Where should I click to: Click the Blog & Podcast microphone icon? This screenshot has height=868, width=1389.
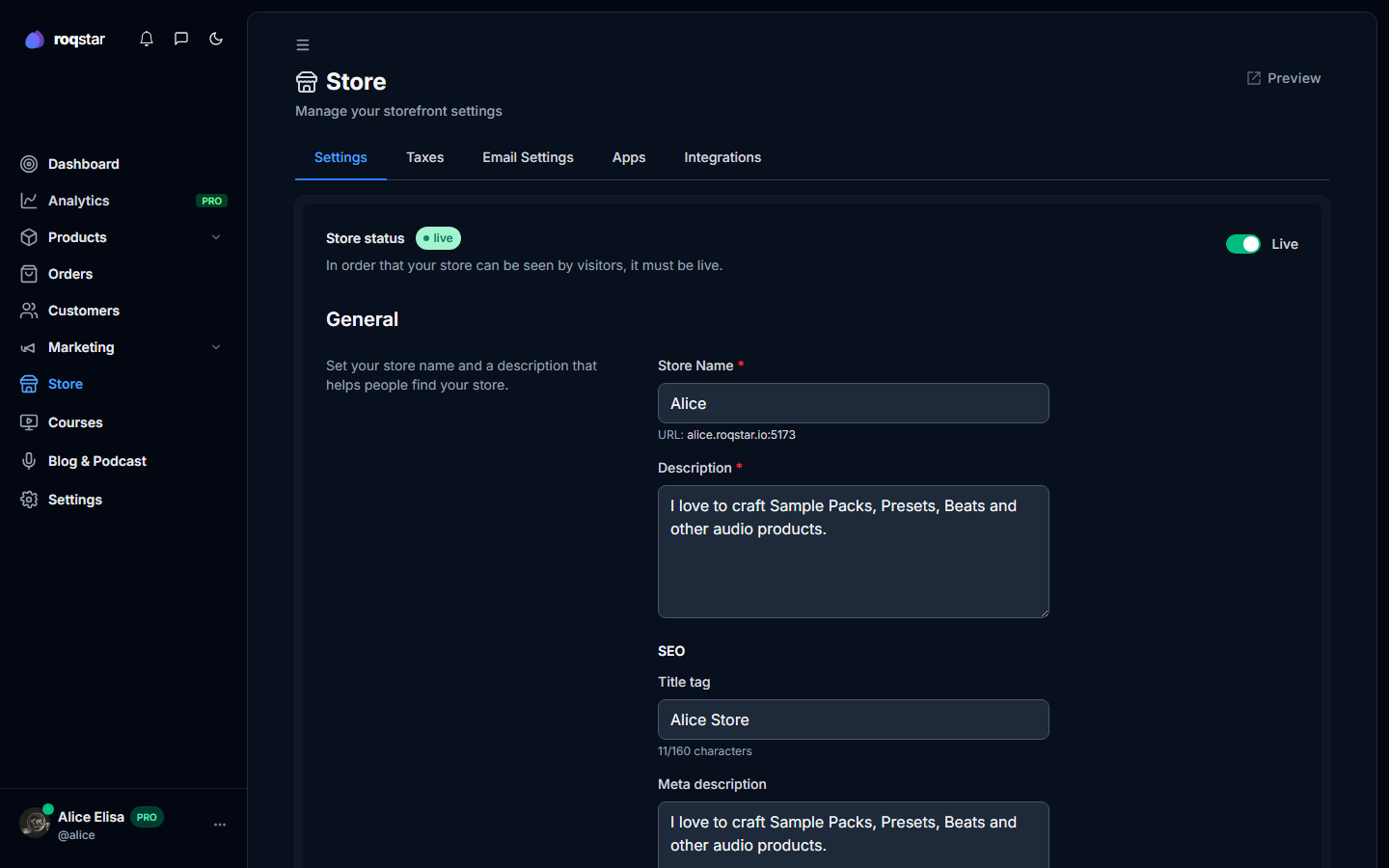click(29, 461)
